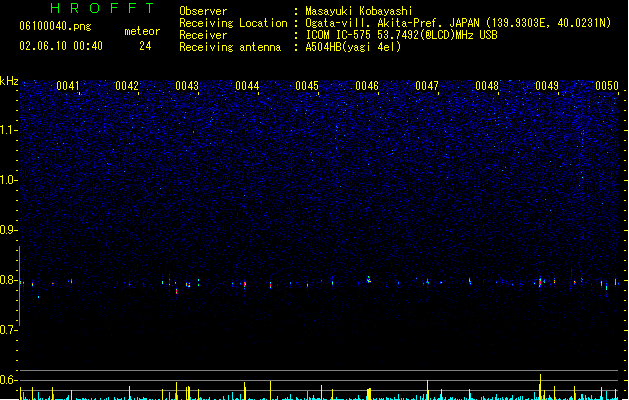Select the filename 06100040.png
Image resolution: width=629 pixels, height=400 pixels.
click(x=55, y=26)
